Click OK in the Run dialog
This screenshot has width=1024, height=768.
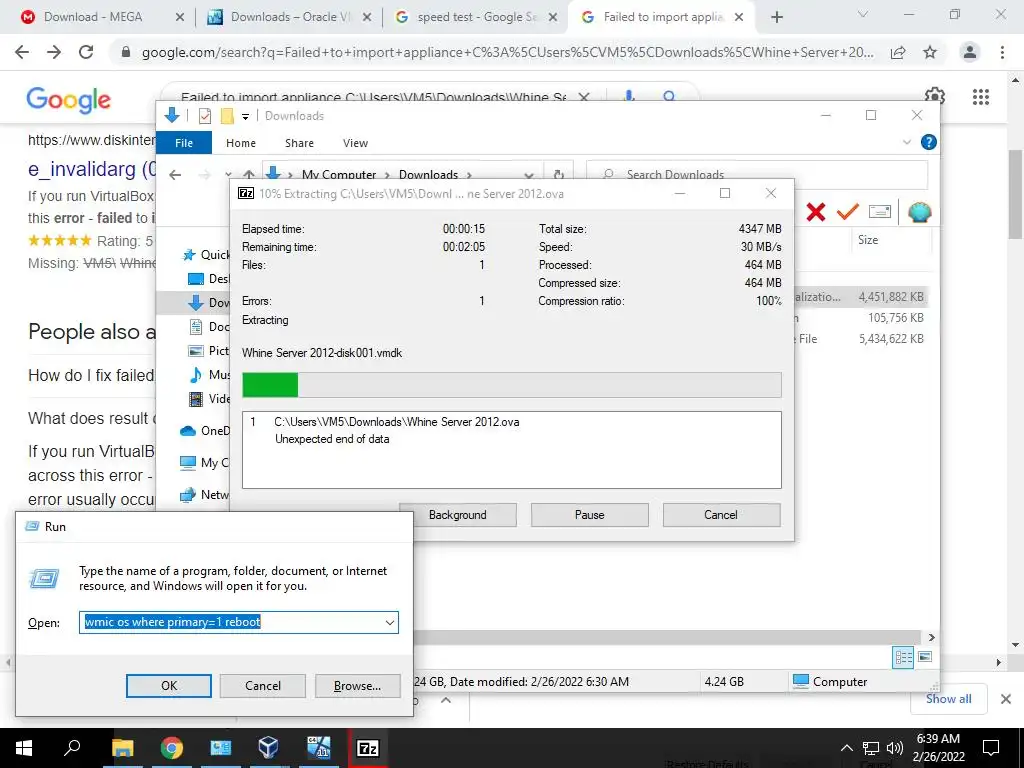(x=168, y=686)
